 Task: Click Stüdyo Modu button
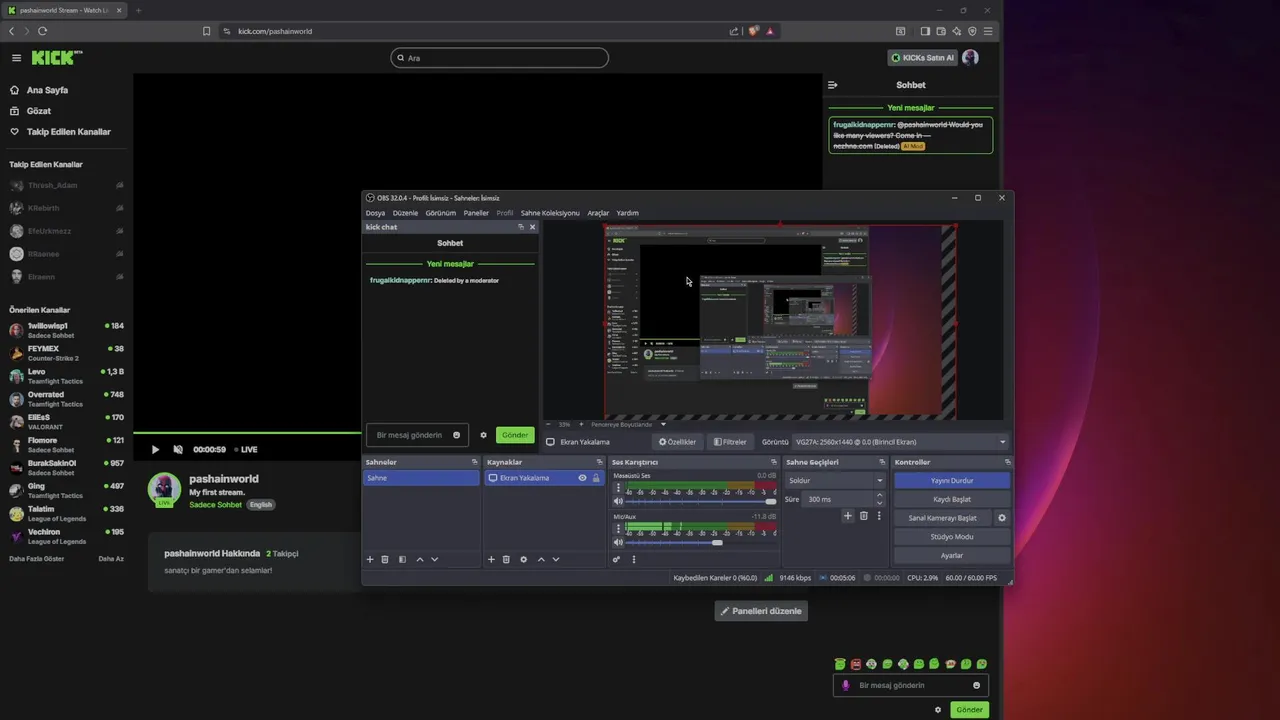[952, 536]
